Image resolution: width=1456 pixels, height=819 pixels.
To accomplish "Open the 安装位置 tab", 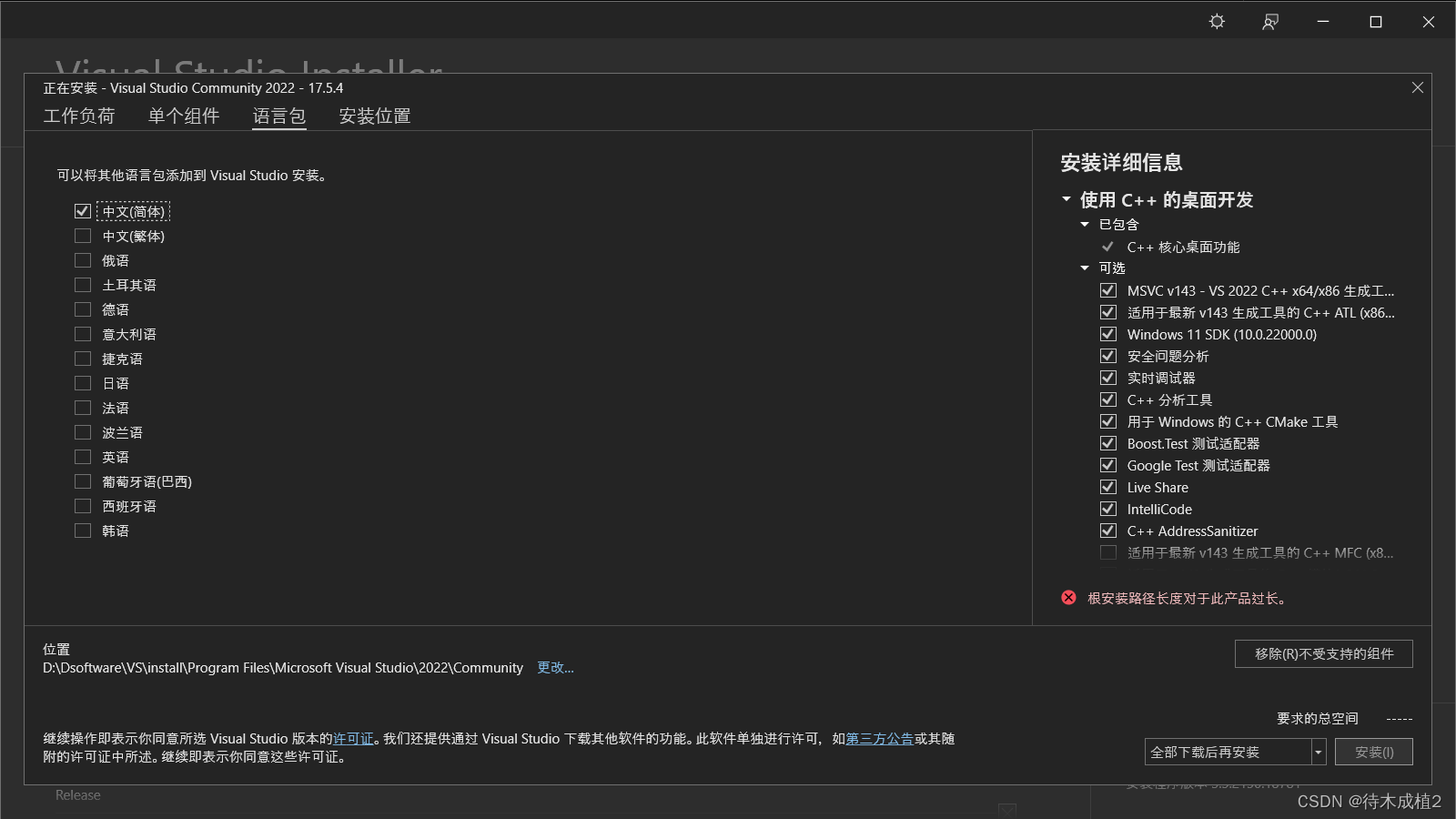I will pos(375,116).
